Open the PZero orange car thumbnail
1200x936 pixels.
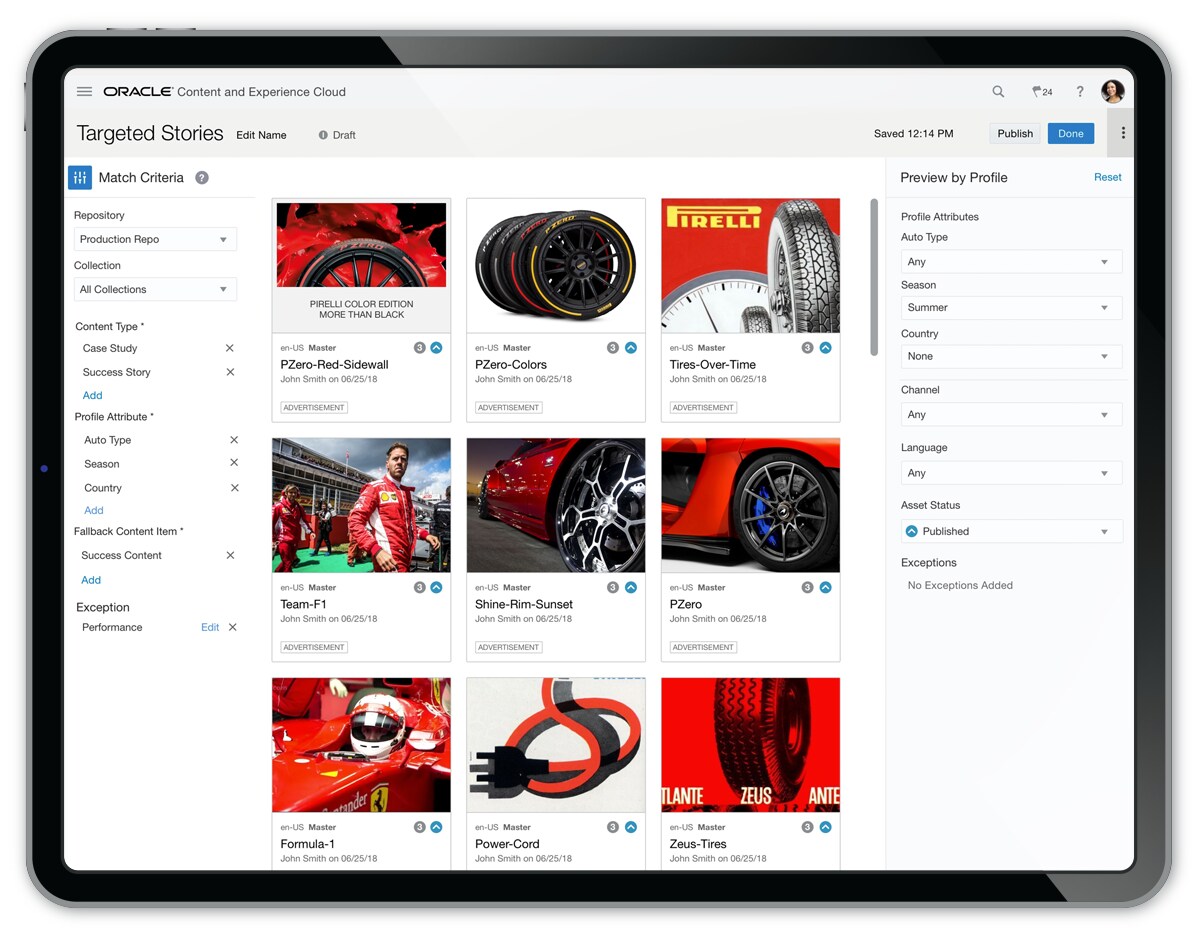point(751,505)
